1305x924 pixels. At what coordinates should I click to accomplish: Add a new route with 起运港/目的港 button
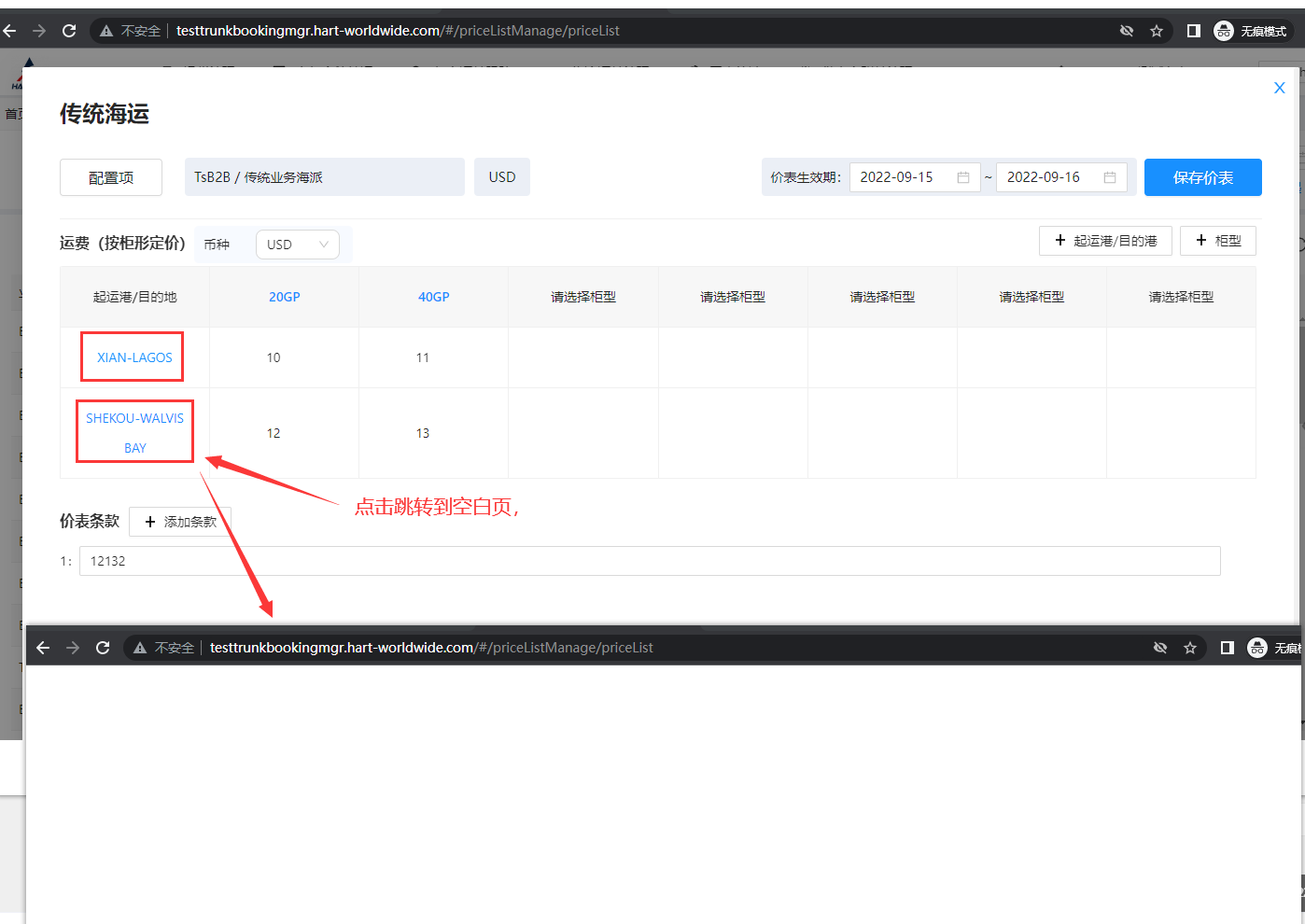click(1105, 241)
